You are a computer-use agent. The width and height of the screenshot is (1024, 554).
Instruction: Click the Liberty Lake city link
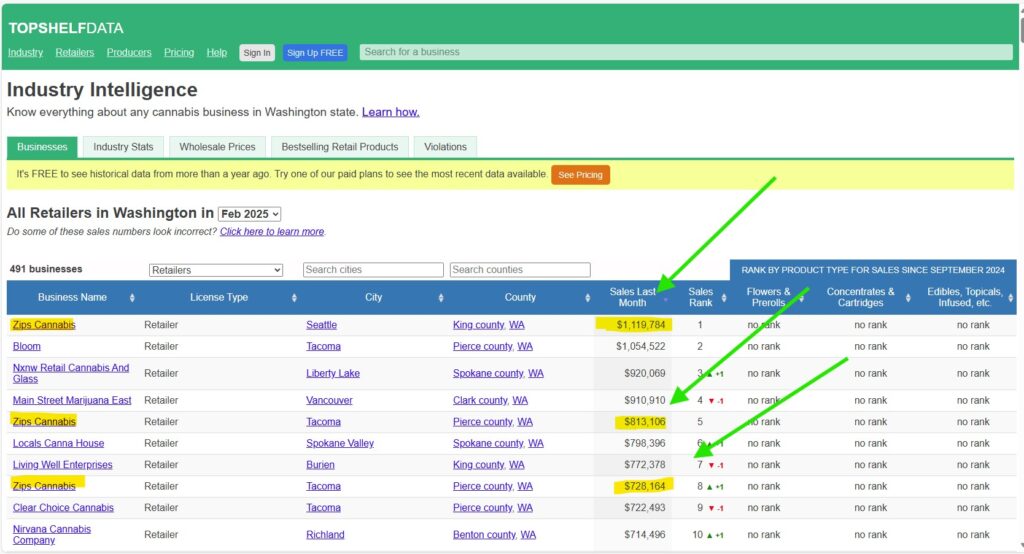pyautogui.click(x=333, y=373)
